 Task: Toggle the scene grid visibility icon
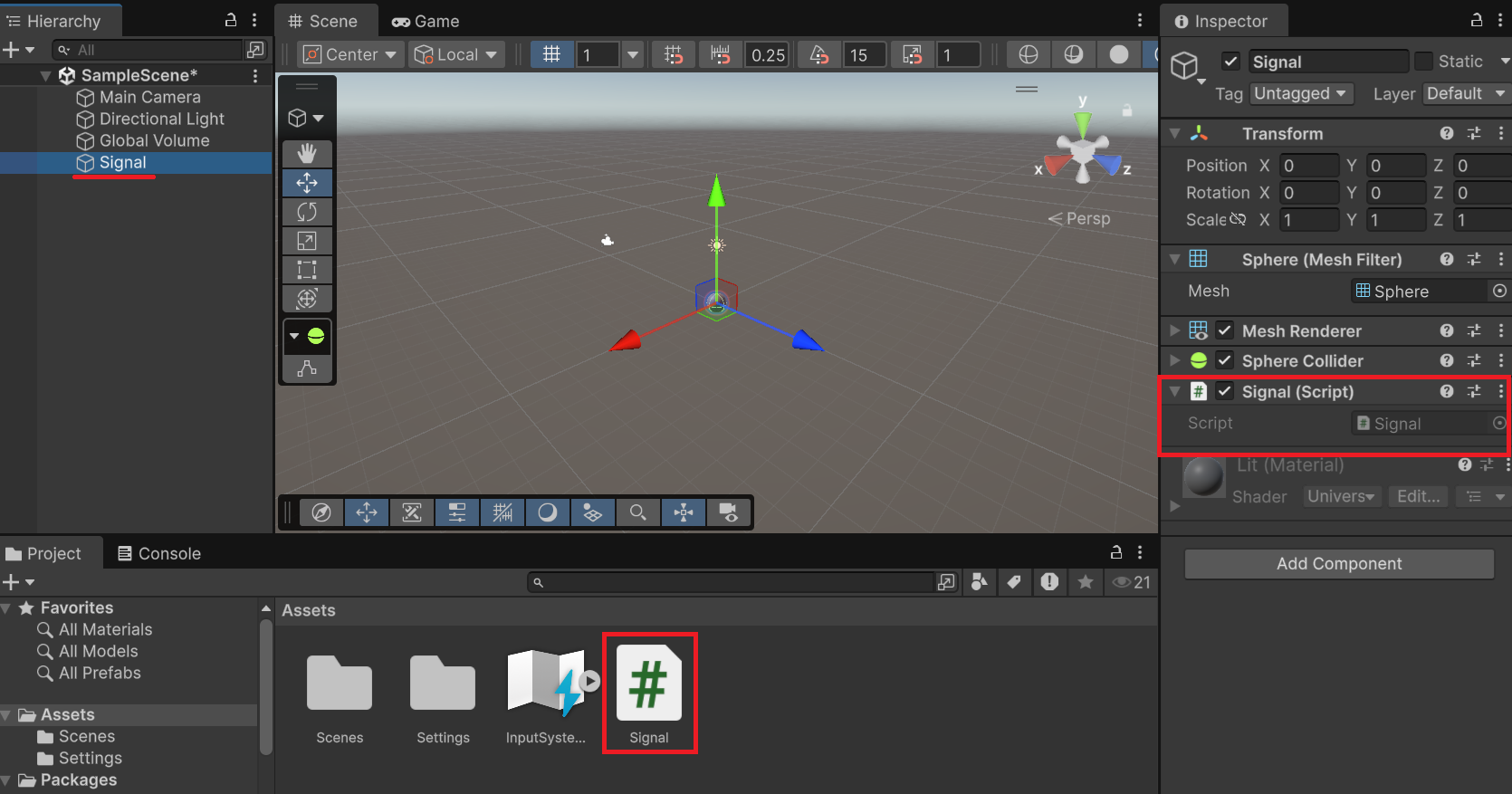tap(551, 54)
